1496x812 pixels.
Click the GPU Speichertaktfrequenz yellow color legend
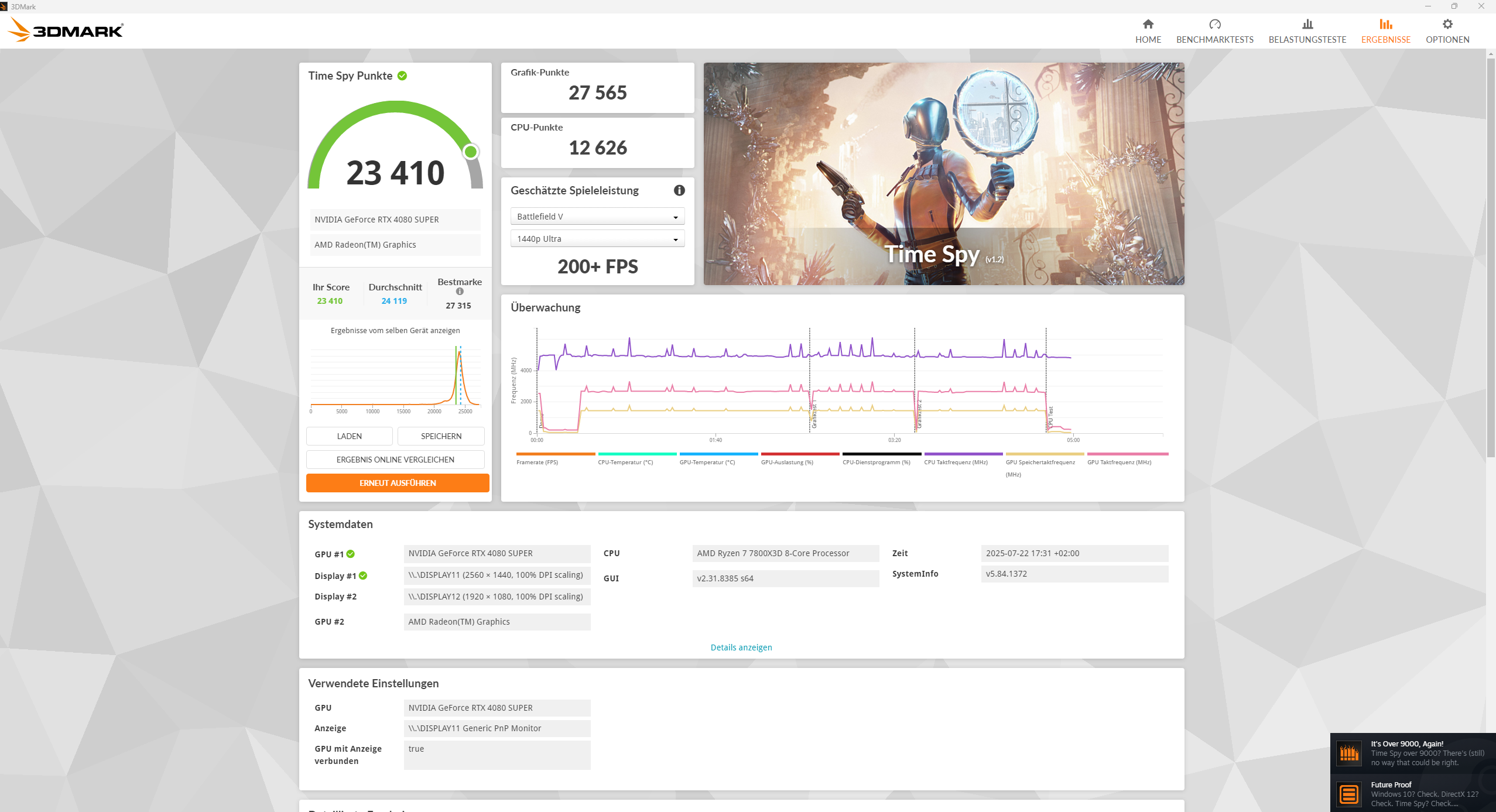1045,454
